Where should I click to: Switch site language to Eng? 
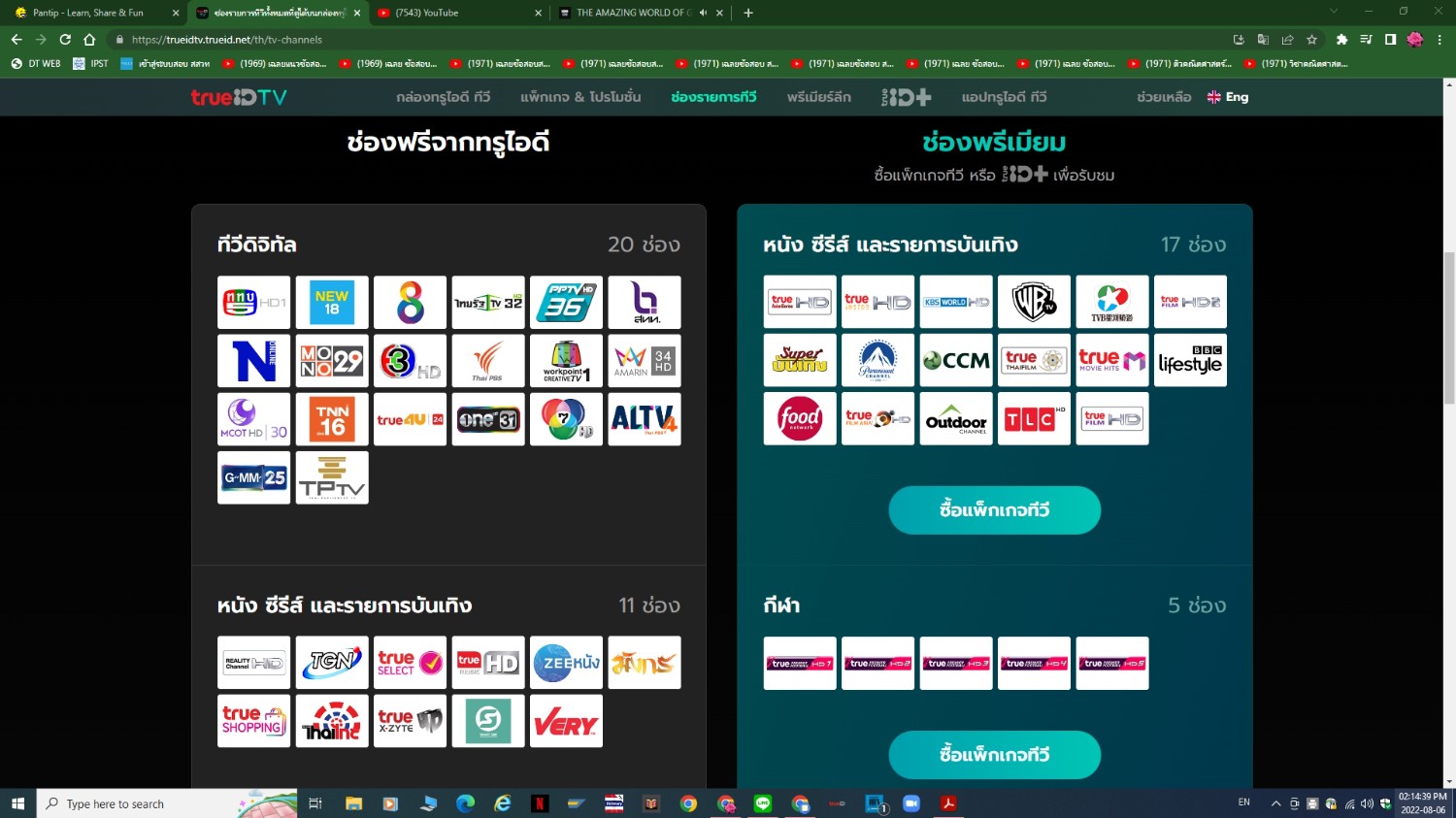tap(1228, 97)
